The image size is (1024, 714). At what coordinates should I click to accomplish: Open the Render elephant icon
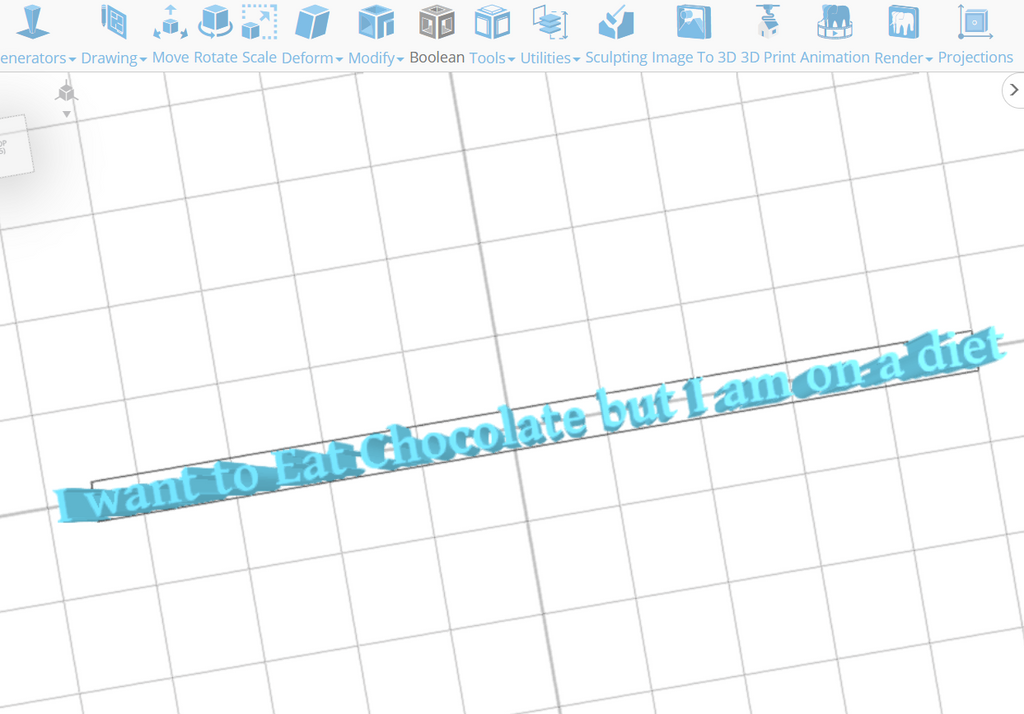coord(904,22)
